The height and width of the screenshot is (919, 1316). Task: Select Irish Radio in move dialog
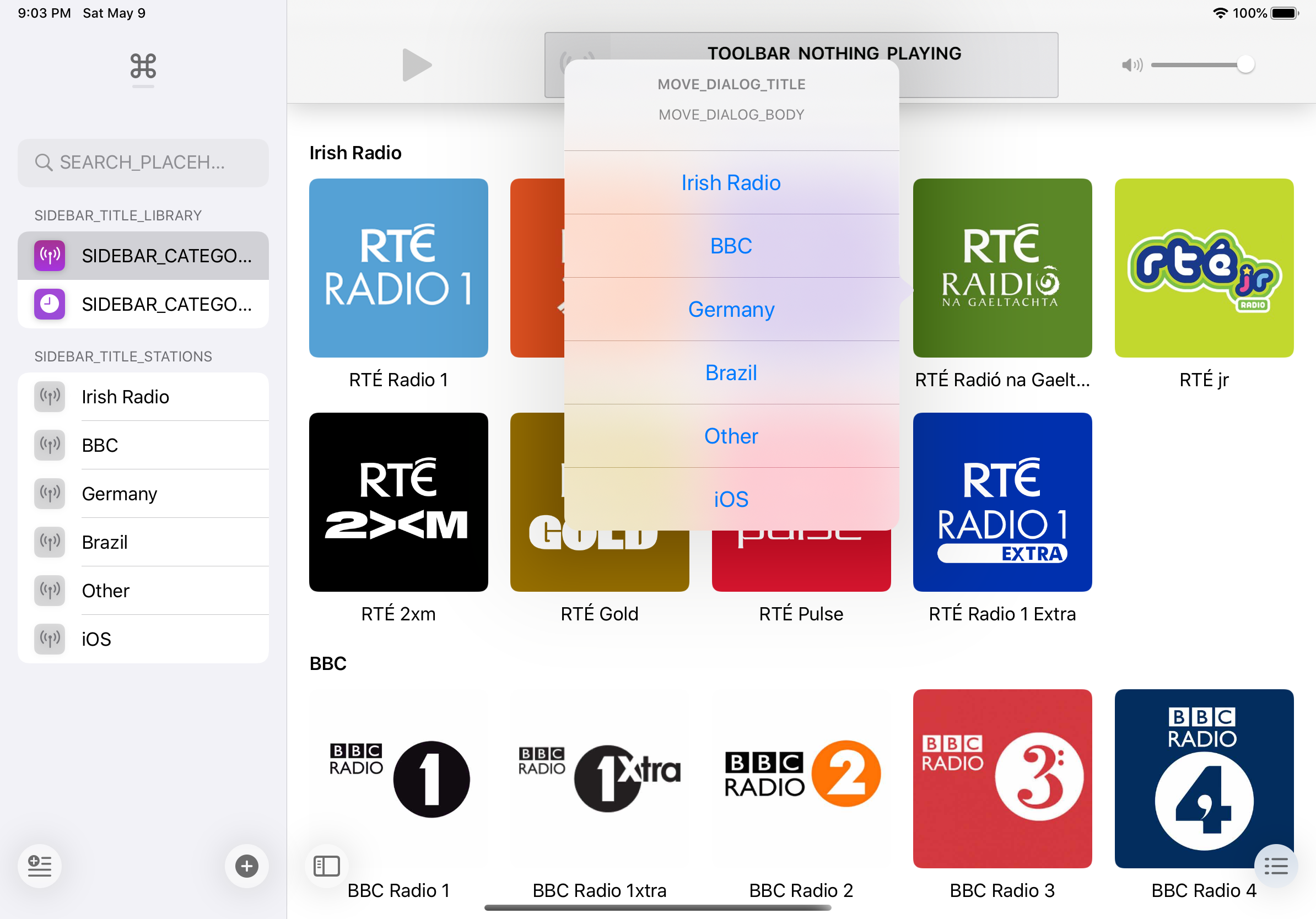(x=731, y=183)
